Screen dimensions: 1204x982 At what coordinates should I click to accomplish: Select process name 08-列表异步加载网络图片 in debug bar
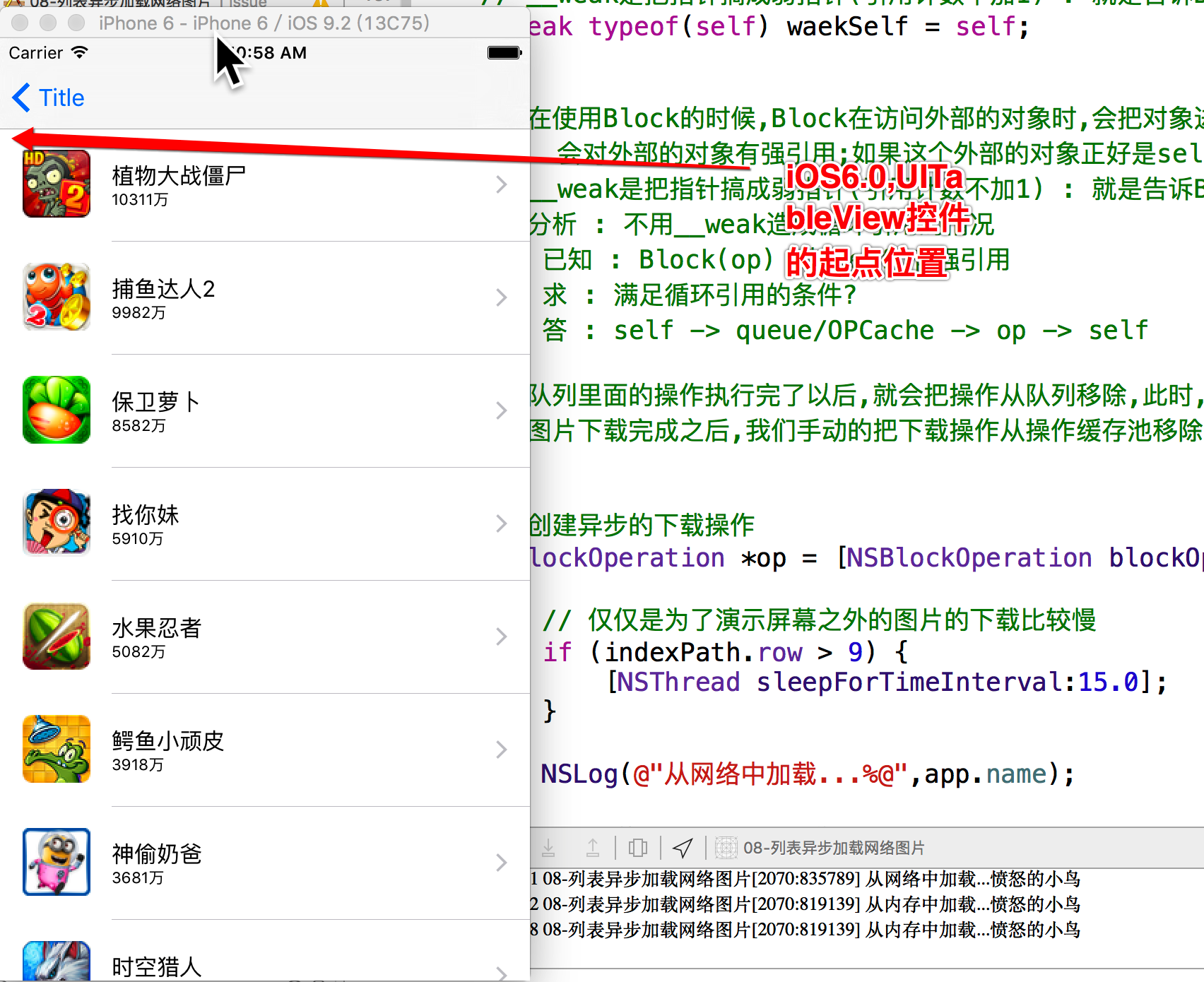(x=834, y=847)
